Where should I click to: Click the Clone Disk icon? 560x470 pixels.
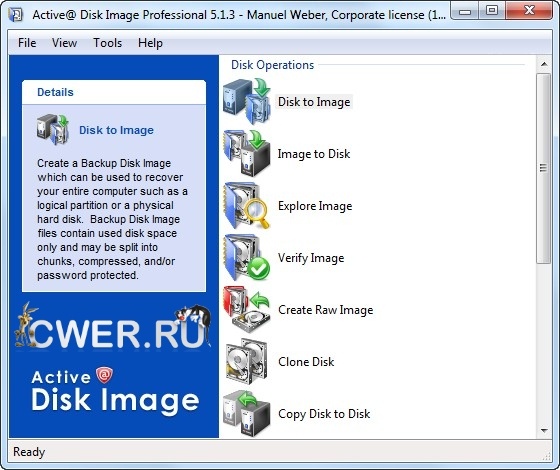tap(247, 362)
